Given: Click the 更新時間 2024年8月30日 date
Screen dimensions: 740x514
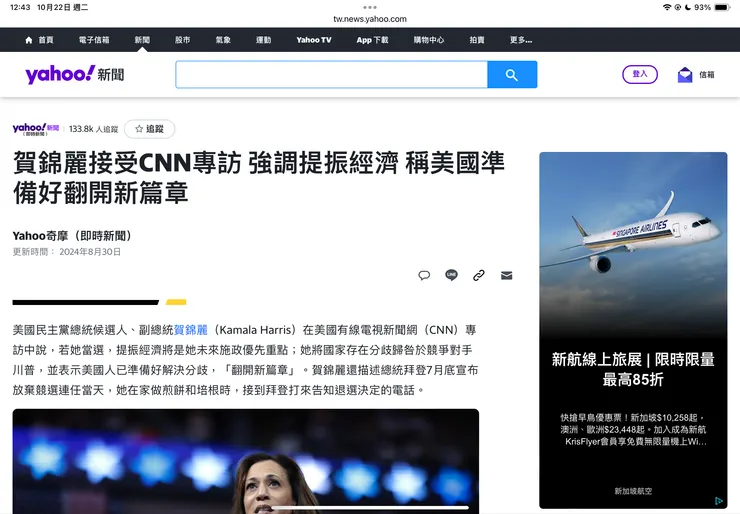Looking at the screenshot, I should click(67, 252).
